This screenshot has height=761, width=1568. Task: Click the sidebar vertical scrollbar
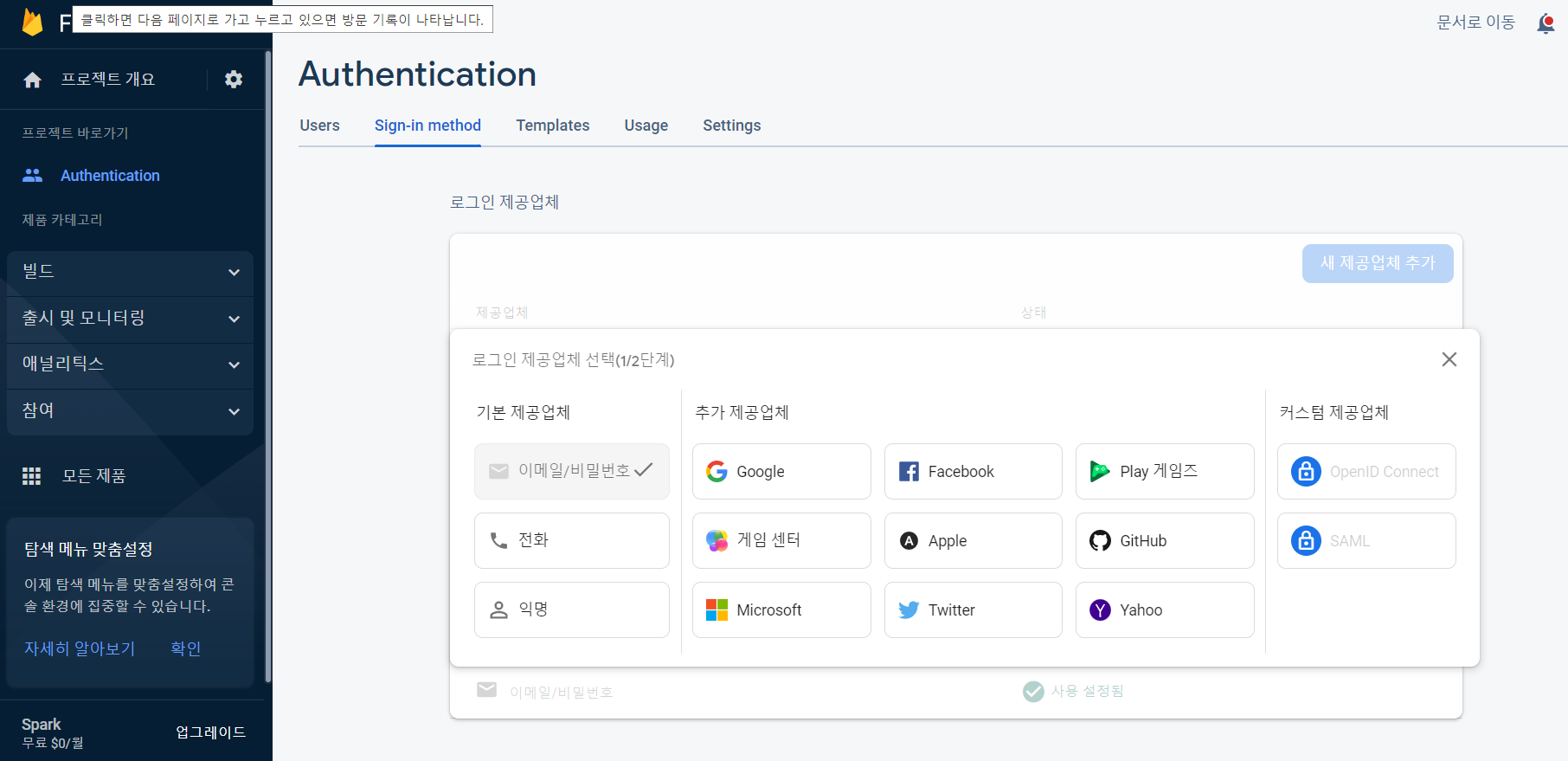pos(268,366)
